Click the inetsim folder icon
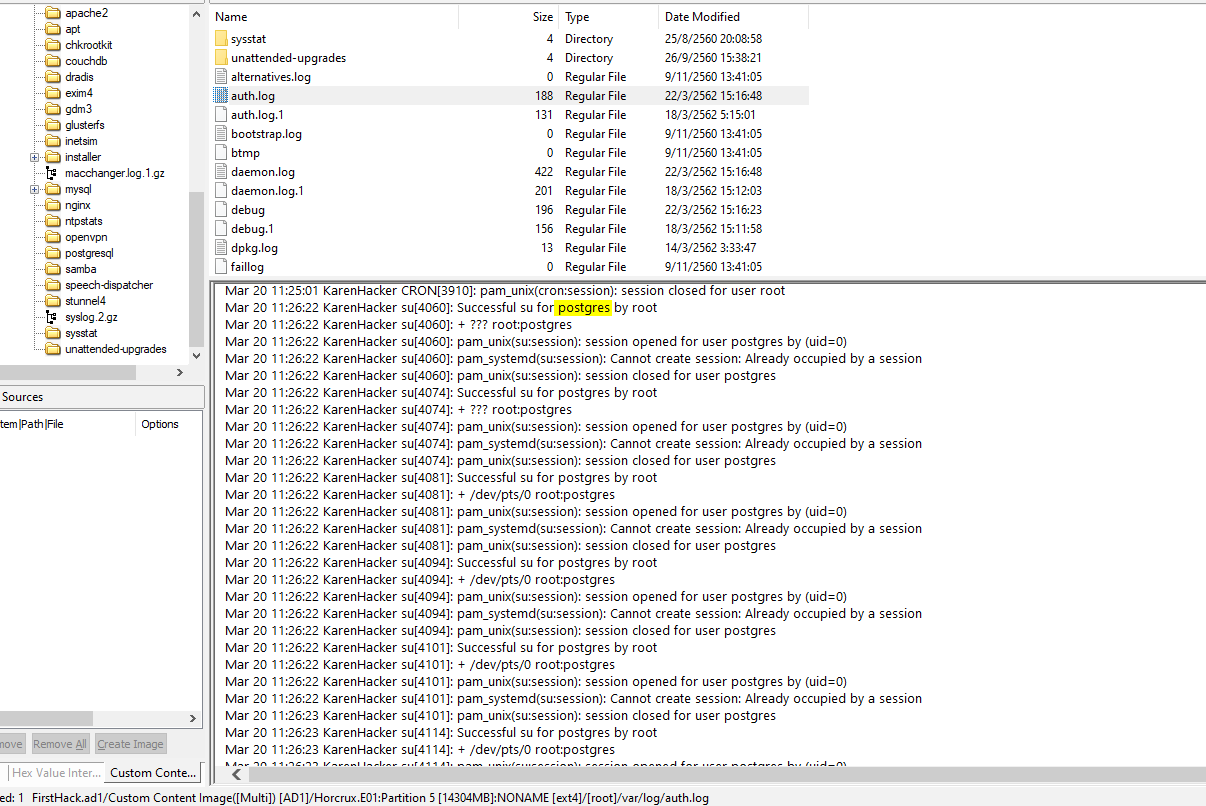 click(x=53, y=141)
